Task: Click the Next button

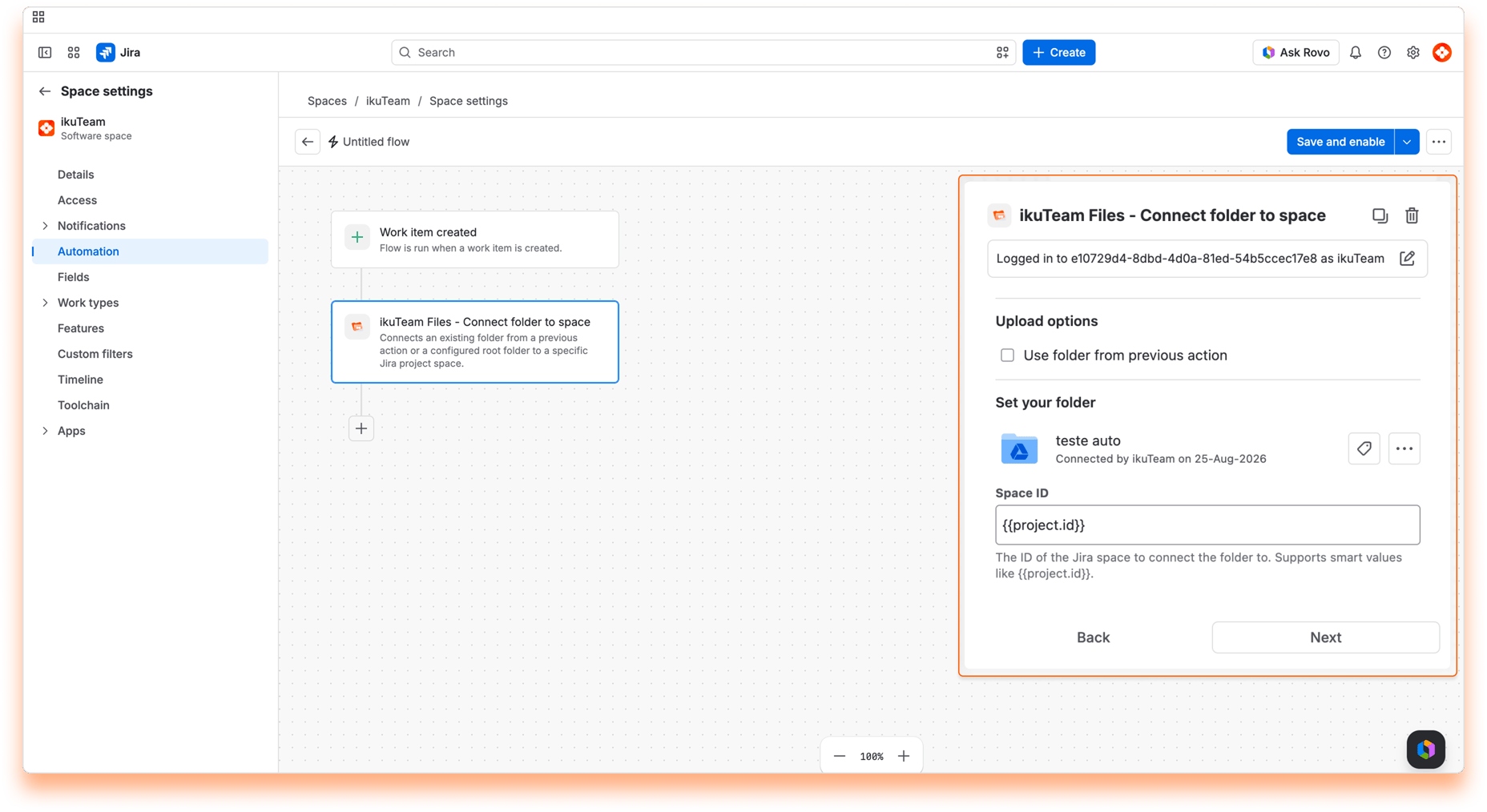Action: click(x=1325, y=637)
